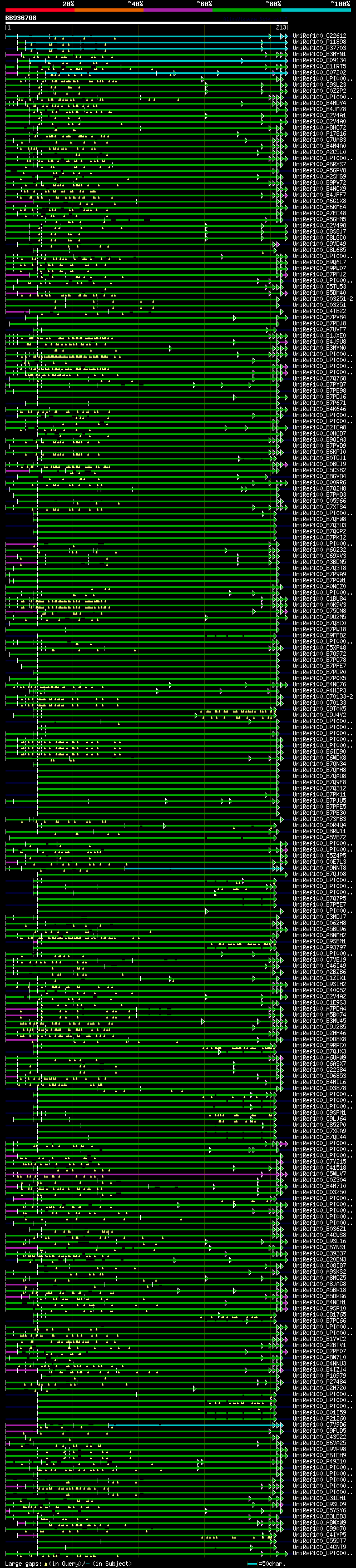Screen dimensions: 356x1568
Task: Open hit UniRef100_P37703
Action: click(x=319, y=48)
